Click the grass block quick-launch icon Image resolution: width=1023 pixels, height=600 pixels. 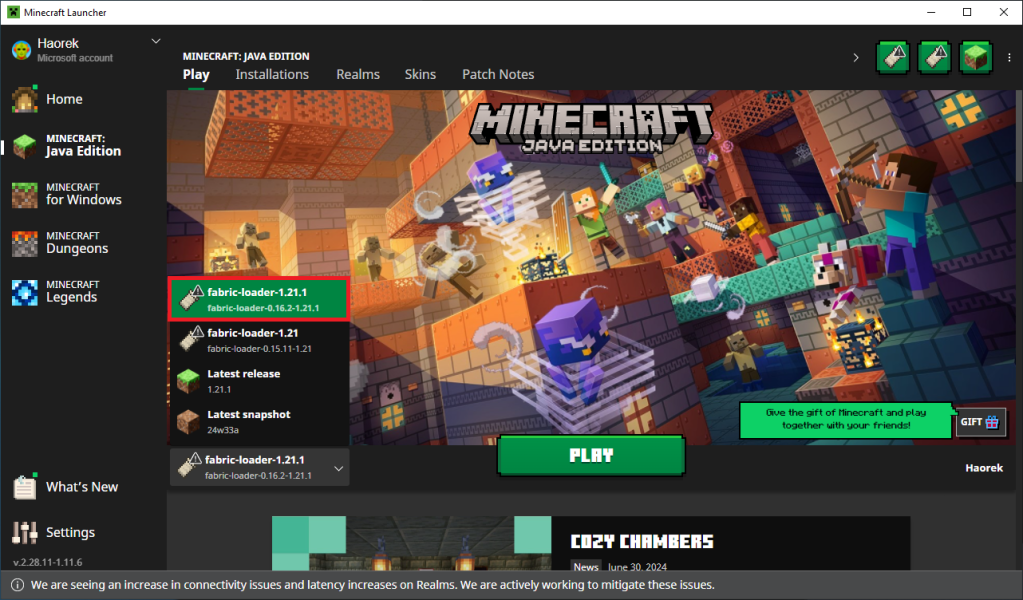click(976, 57)
